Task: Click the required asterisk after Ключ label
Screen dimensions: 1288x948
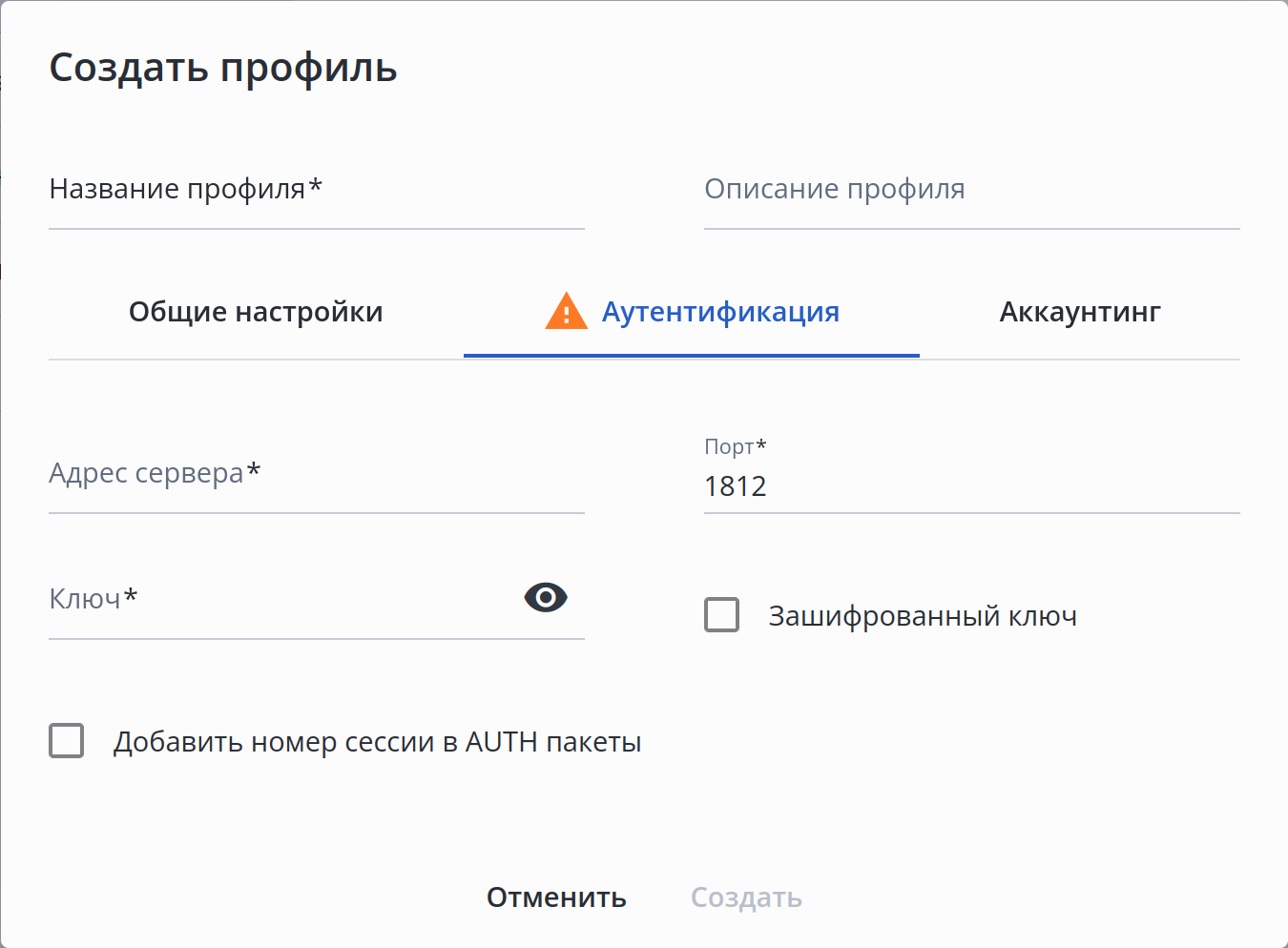Action: 132,595
